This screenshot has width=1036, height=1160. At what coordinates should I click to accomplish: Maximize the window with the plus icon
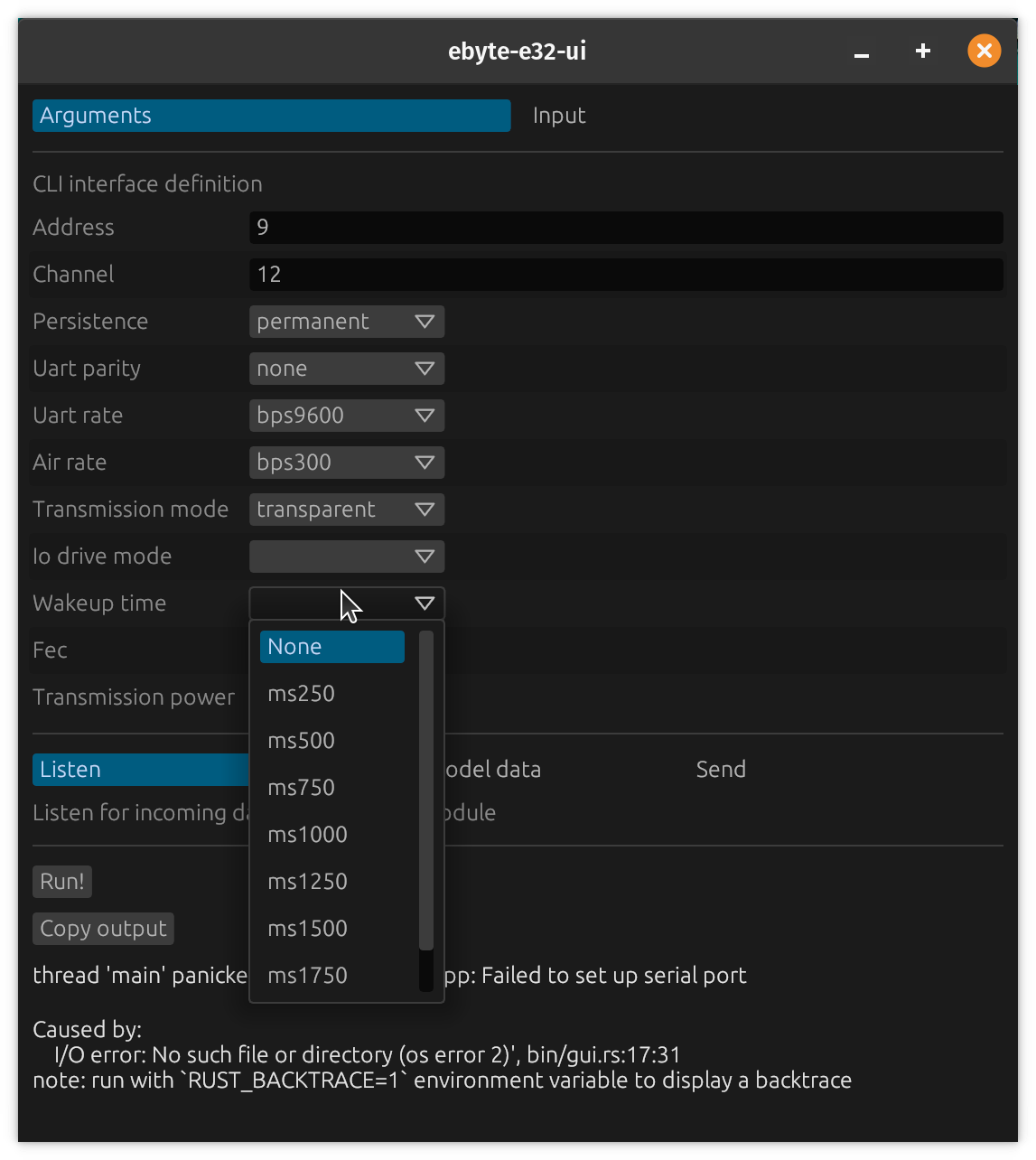pos(922,51)
